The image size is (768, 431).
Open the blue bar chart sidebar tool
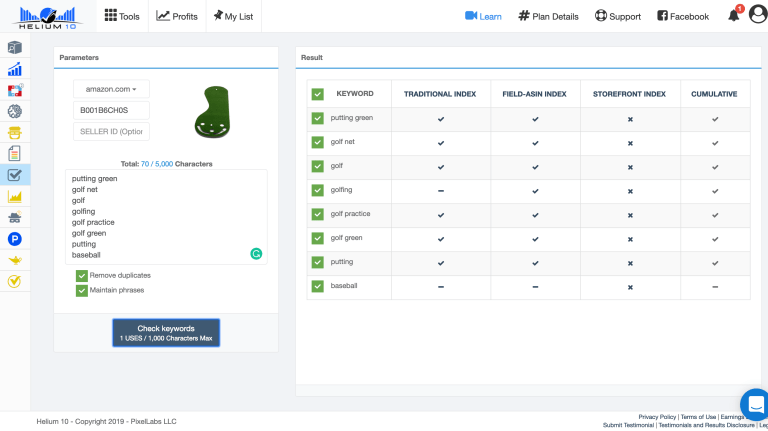coord(15,69)
